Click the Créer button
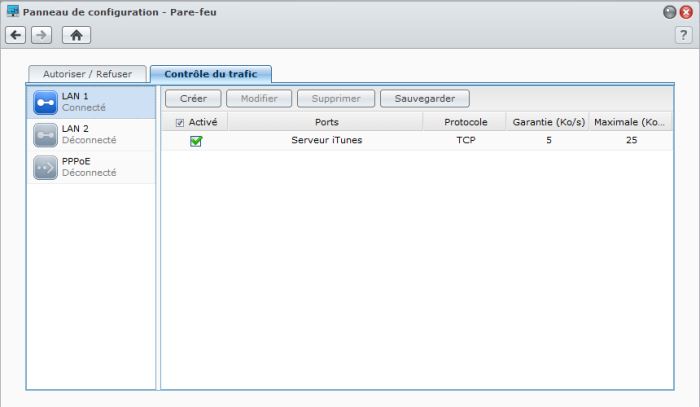The image size is (700, 407). tap(193, 99)
